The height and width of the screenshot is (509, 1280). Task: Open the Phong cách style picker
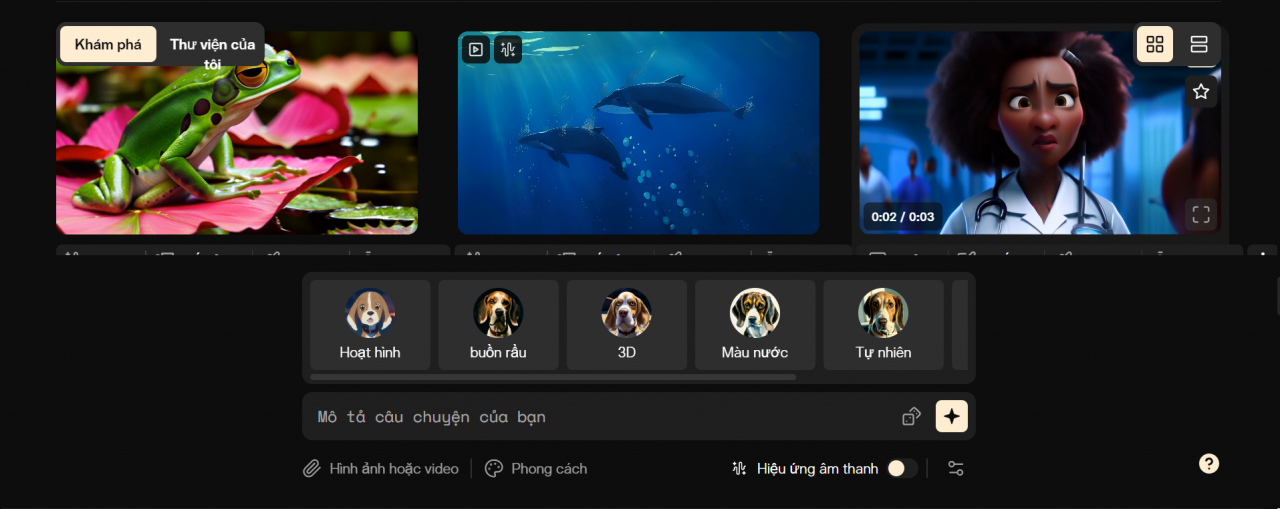click(x=536, y=468)
